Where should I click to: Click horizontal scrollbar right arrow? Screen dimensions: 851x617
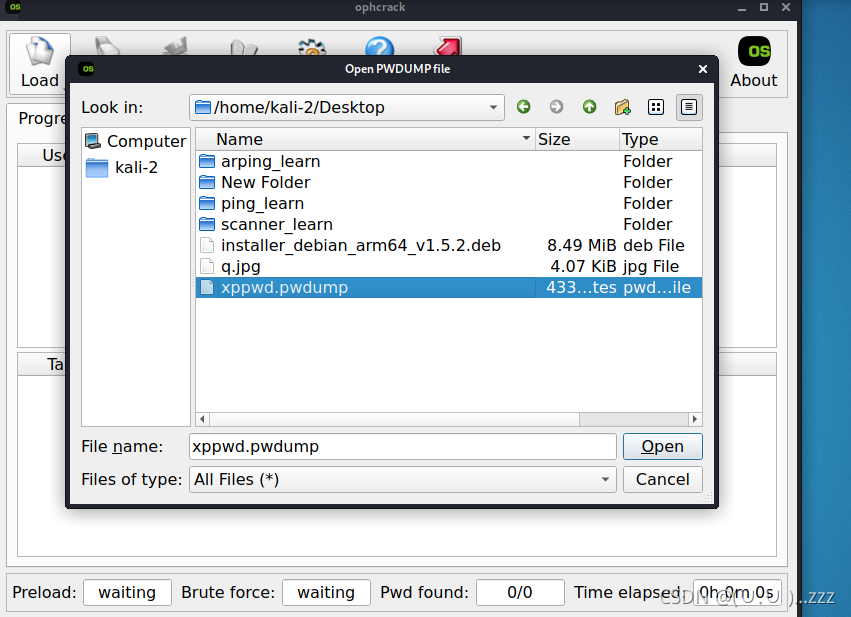pyautogui.click(x=695, y=419)
